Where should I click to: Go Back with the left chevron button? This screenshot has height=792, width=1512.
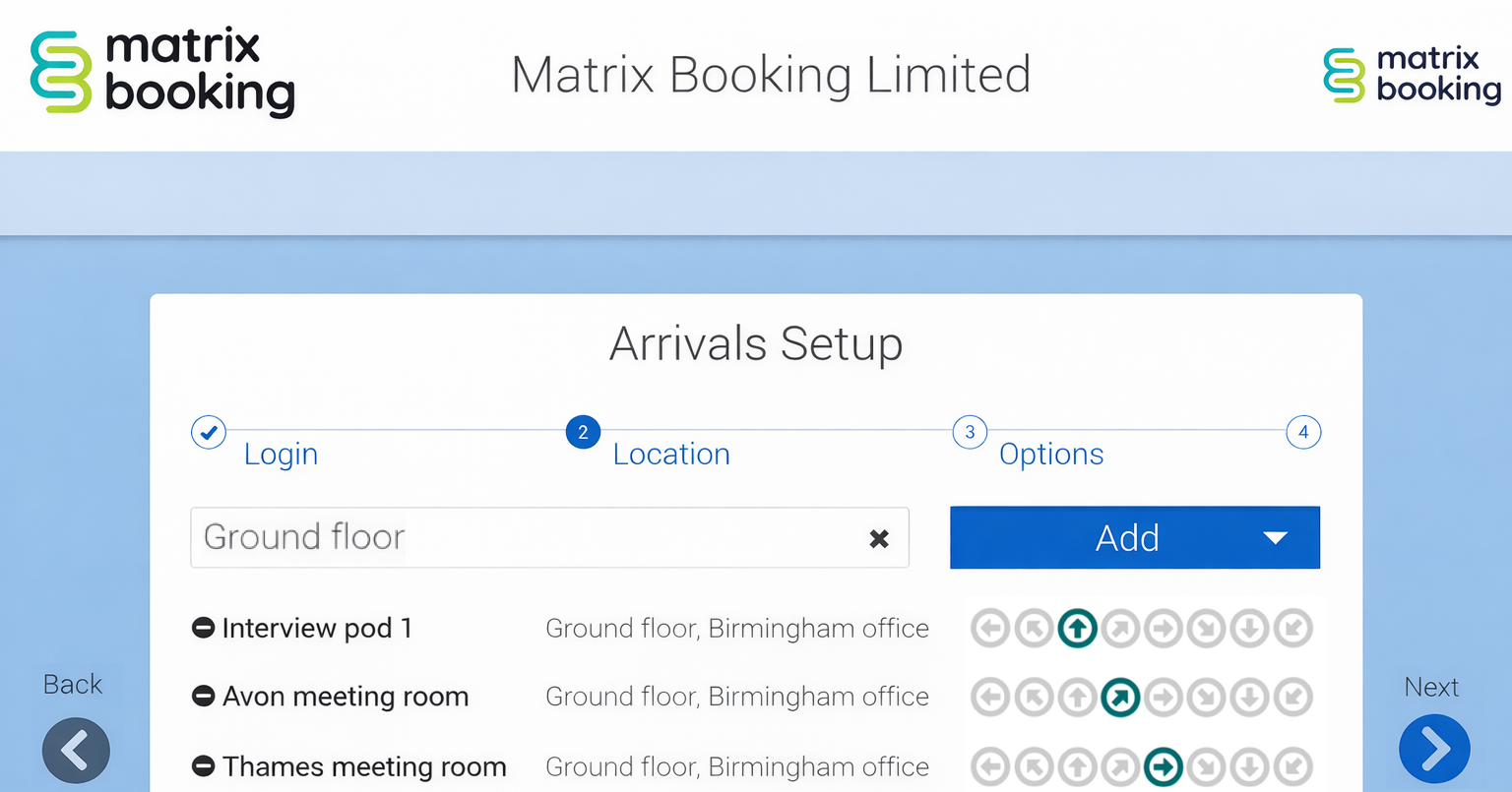pos(76,751)
